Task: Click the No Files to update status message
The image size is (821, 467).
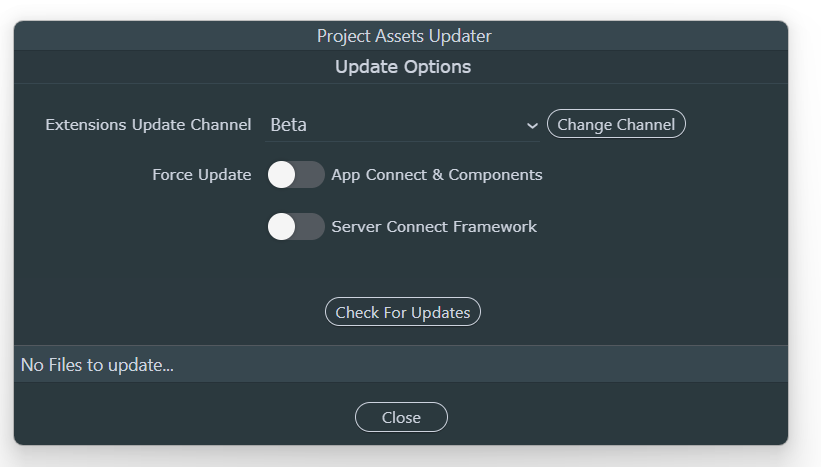Action: point(97,365)
